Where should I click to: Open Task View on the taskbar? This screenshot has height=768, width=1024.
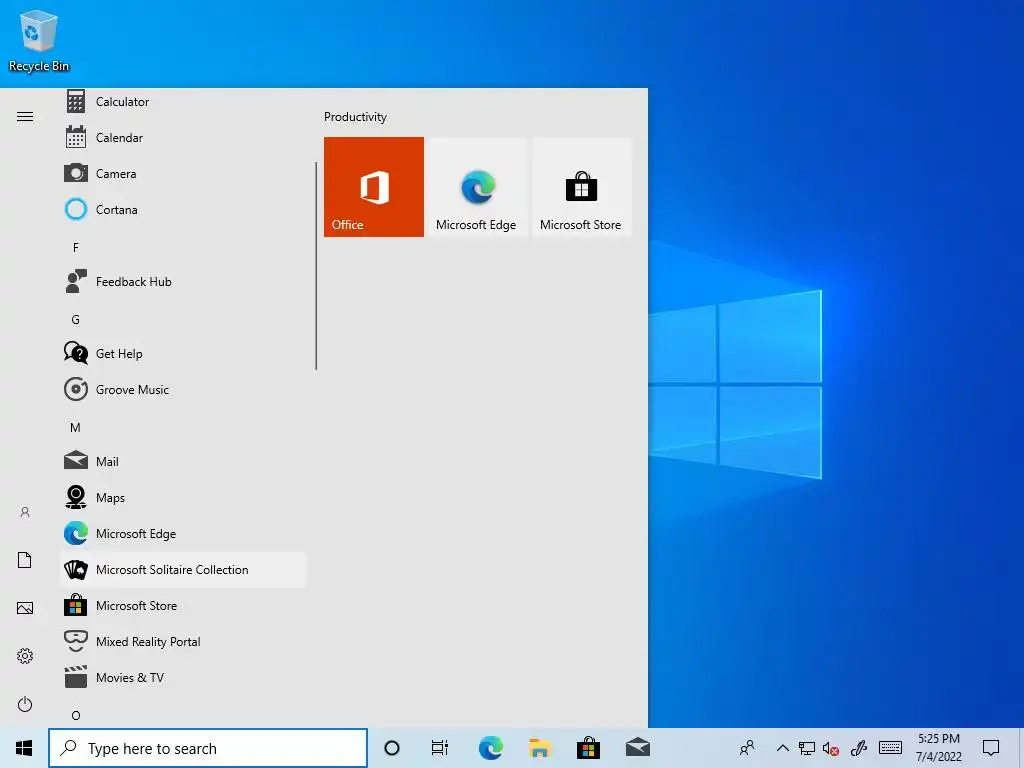[440, 748]
